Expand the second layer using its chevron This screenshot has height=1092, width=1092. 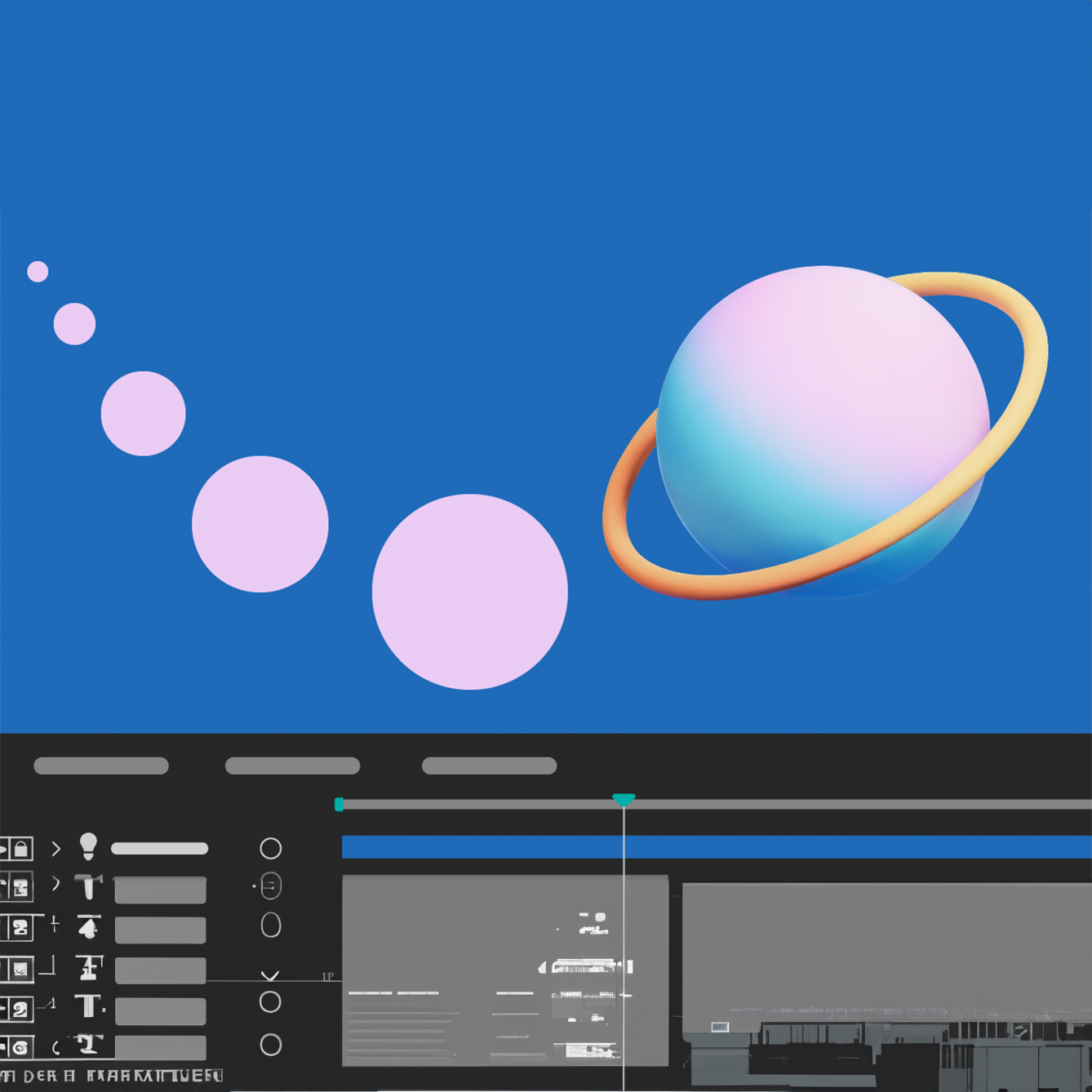55,884
